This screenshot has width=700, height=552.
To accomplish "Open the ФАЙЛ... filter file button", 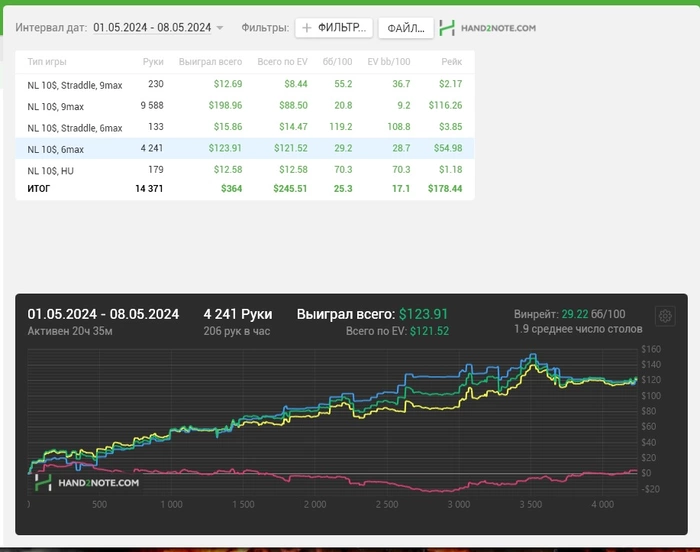I will 406,28.
